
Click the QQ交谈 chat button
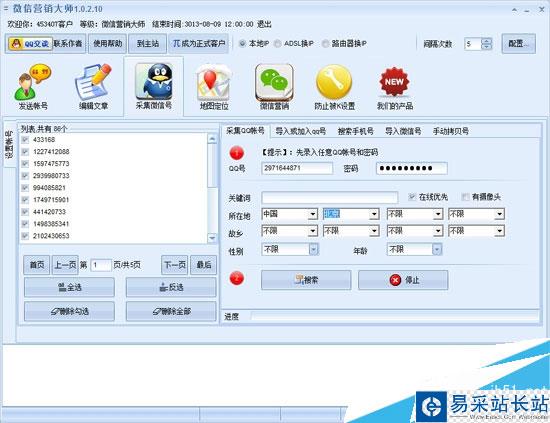click(31, 44)
